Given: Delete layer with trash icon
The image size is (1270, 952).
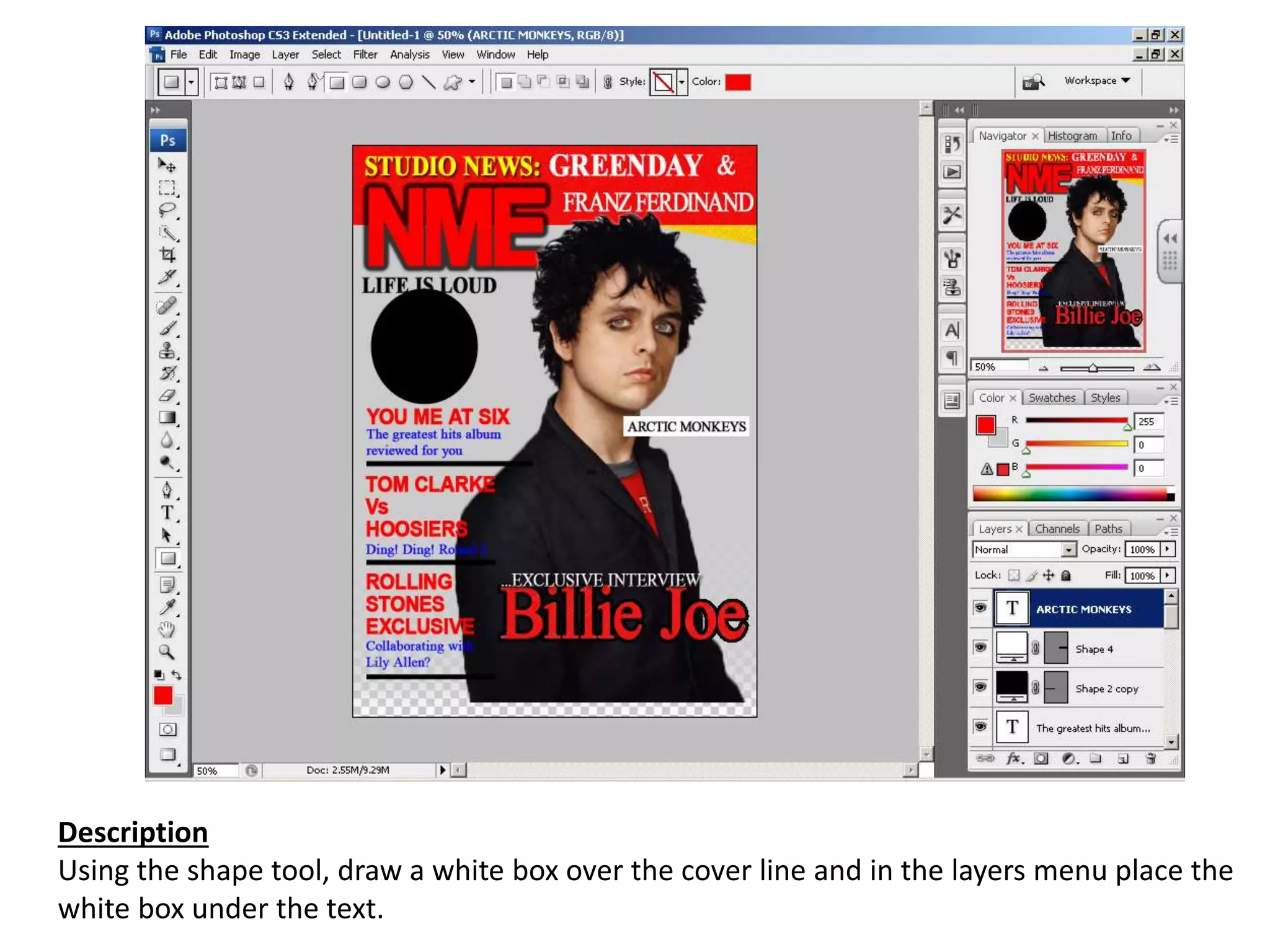Looking at the screenshot, I should [x=1150, y=758].
